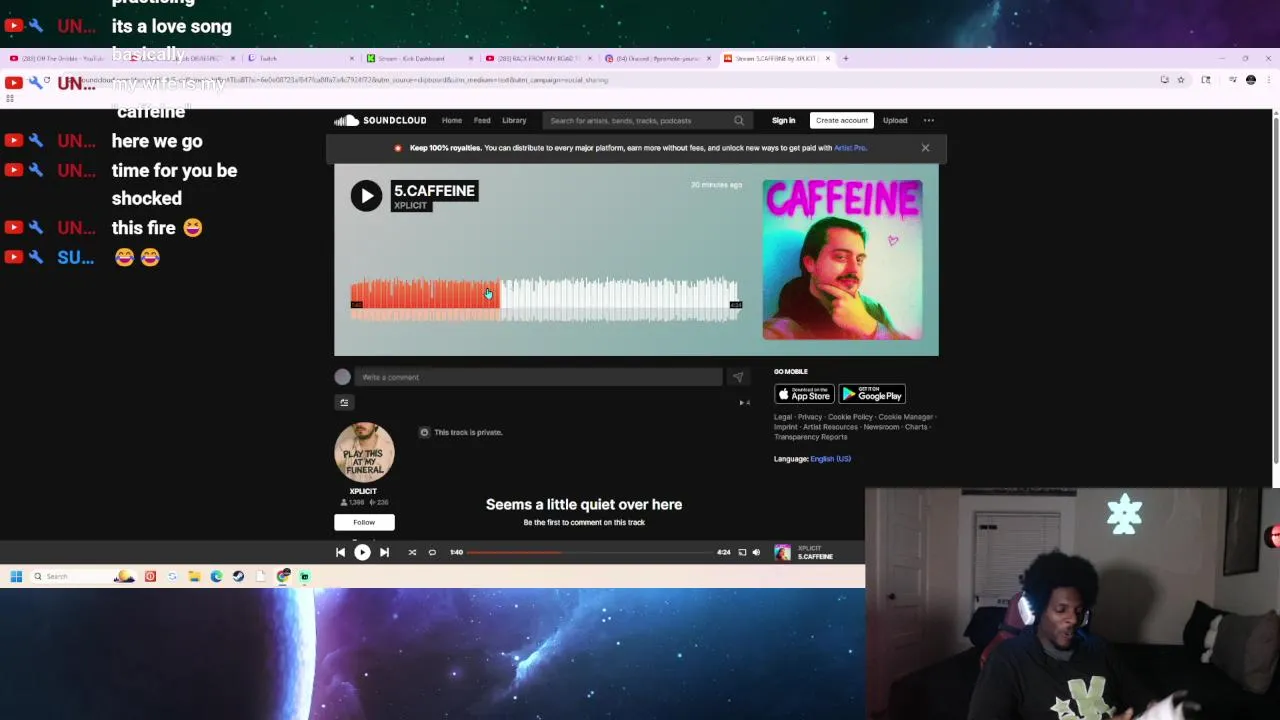Open now-playing 5.CAFFEINE thumbnail in player bar
1280x720 pixels.
point(782,552)
